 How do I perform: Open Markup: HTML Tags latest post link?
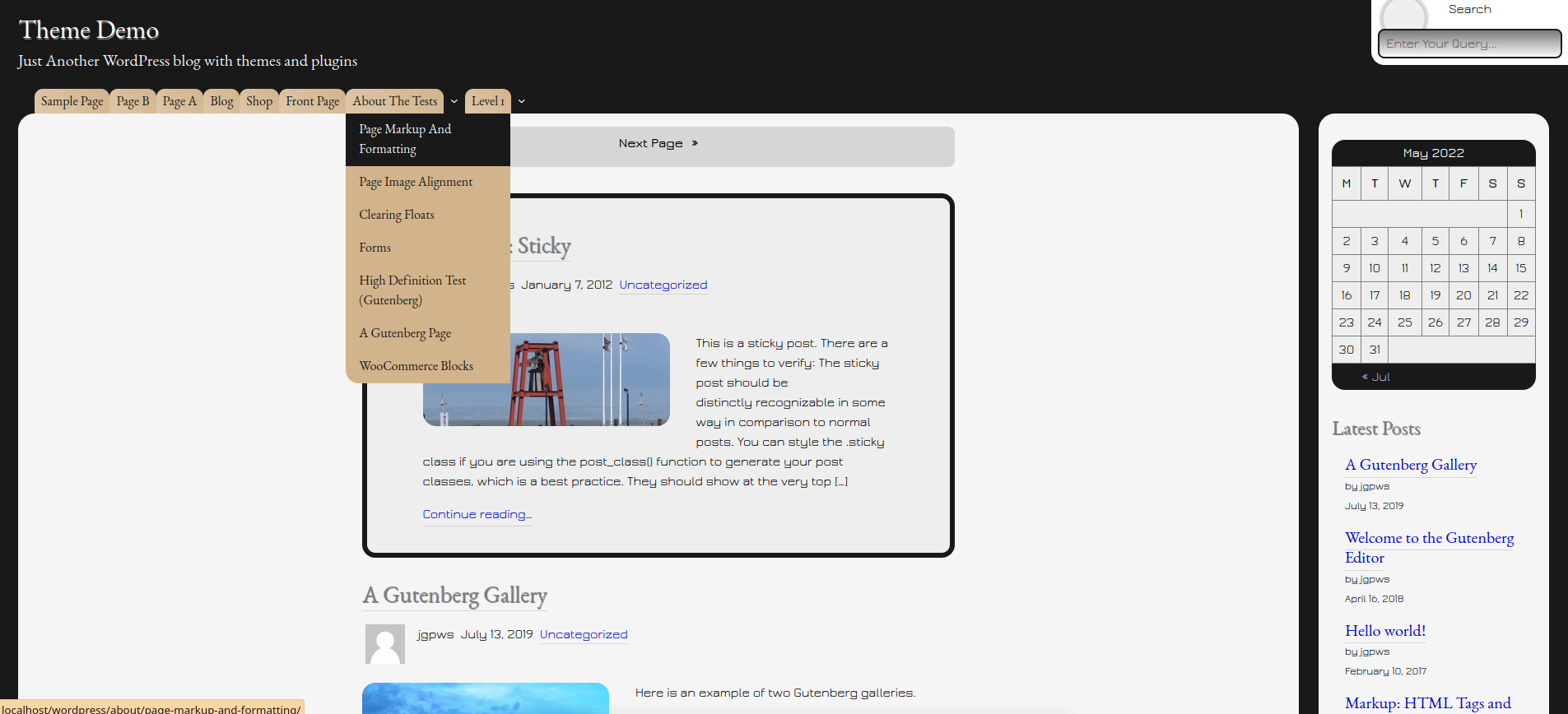coord(1428,703)
